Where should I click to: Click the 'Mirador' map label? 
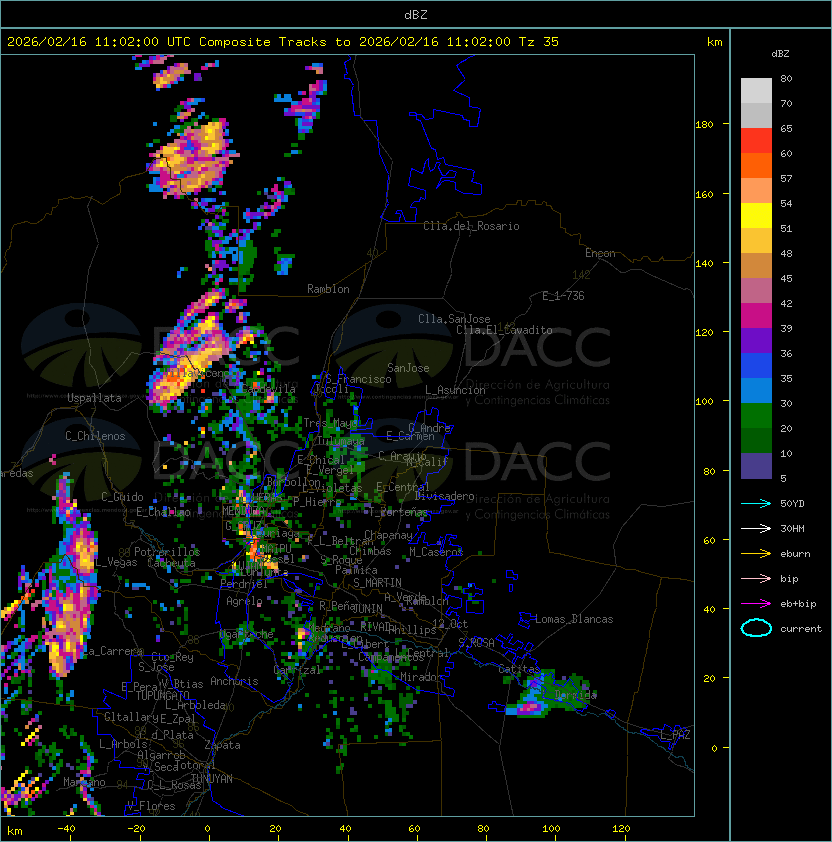[x=421, y=677]
